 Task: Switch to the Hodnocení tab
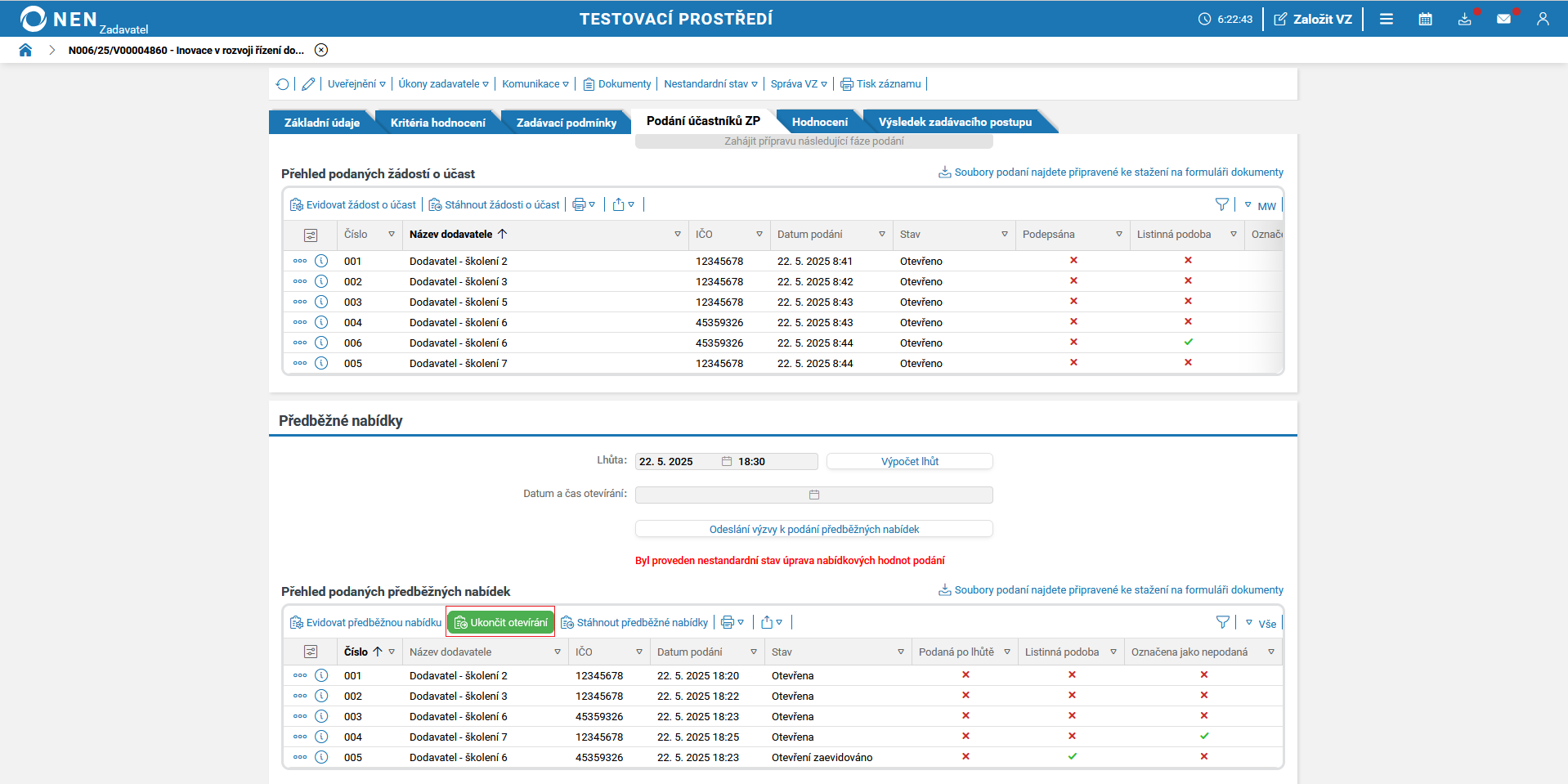tap(819, 122)
